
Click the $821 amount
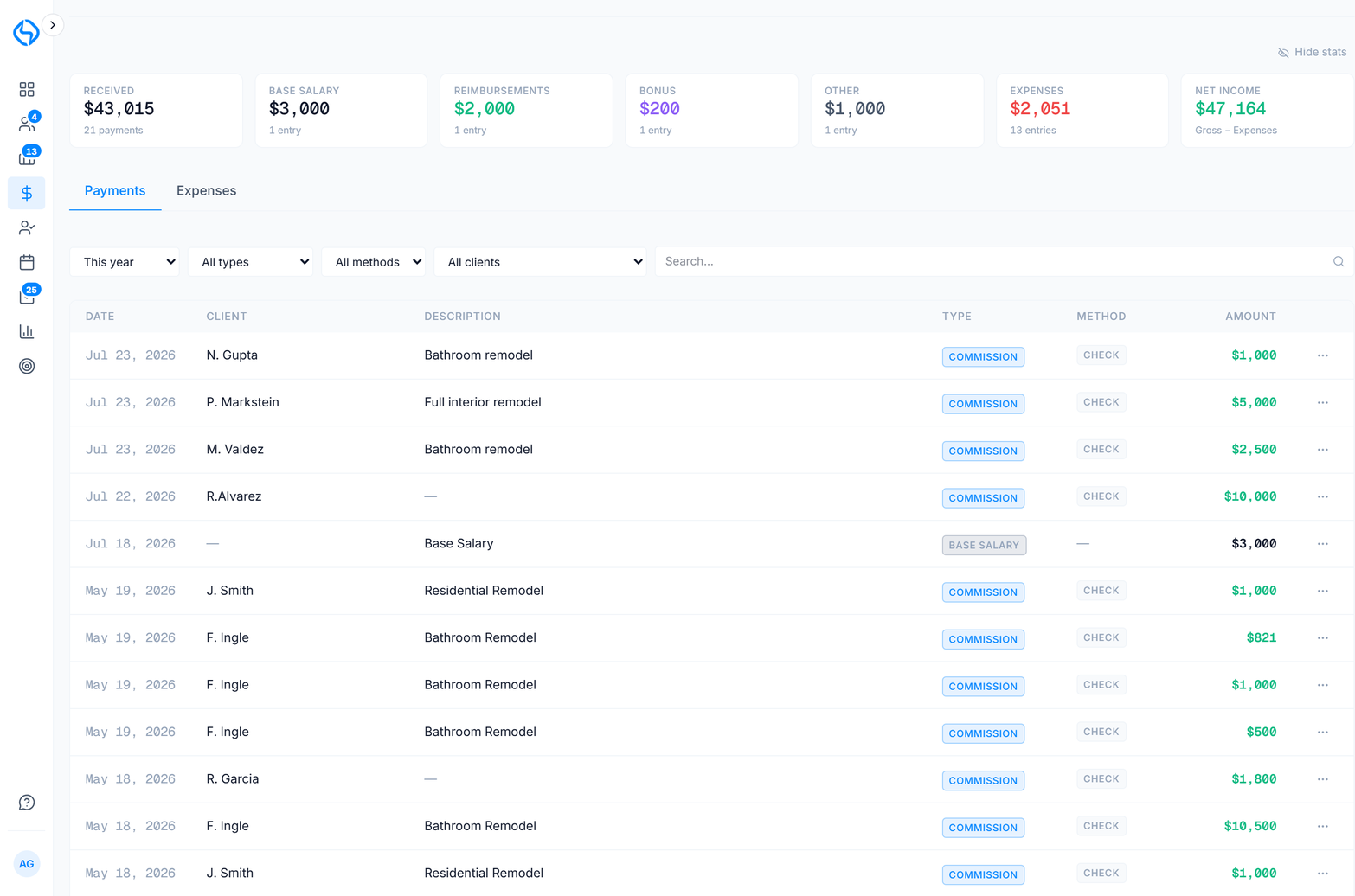[x=1262, y=638]
